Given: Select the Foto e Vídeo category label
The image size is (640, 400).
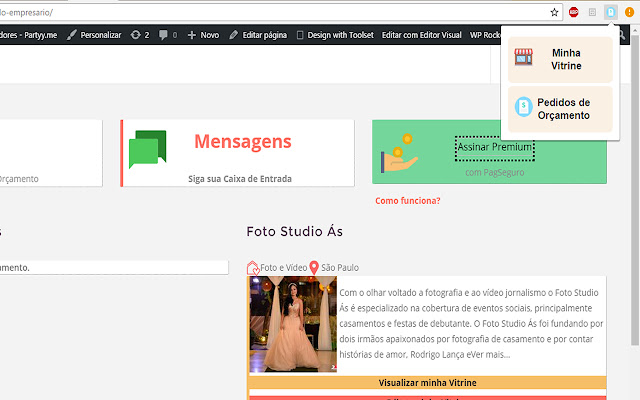Looking at the screenshot, I should 284,268.
